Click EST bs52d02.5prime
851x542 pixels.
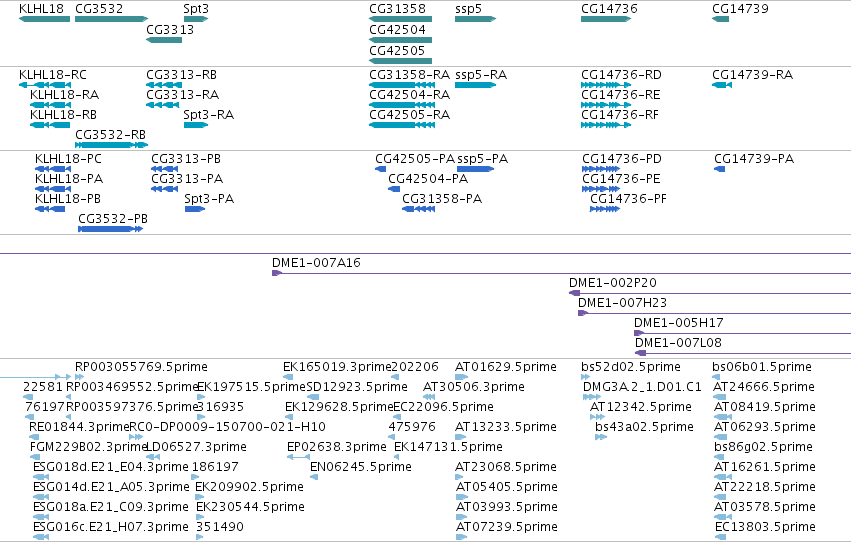coord(585,377)
